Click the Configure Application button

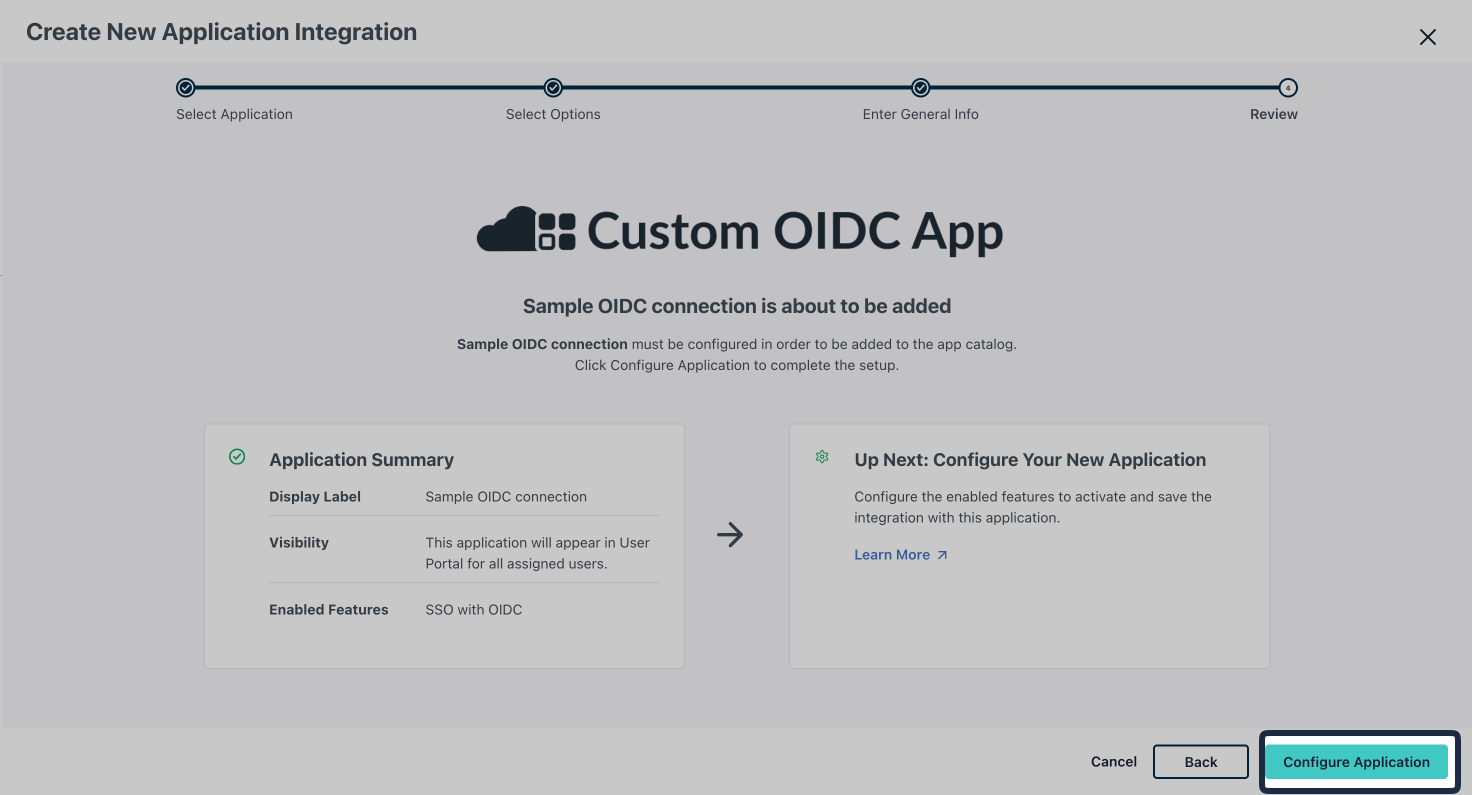coord(1356,761)
